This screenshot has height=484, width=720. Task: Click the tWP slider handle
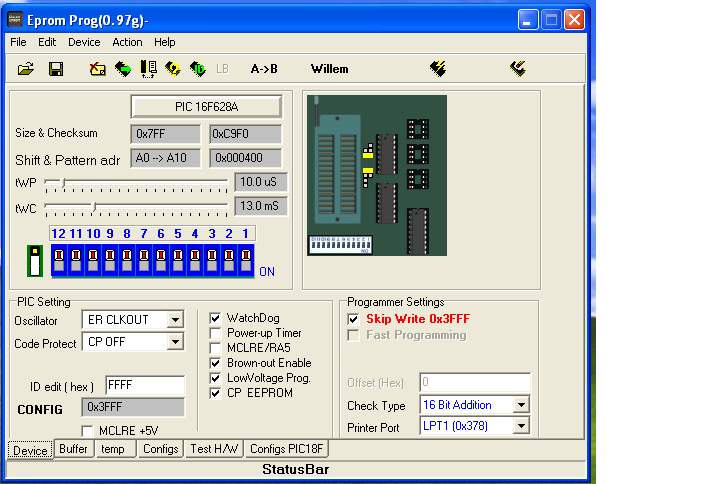coord(64,183)
